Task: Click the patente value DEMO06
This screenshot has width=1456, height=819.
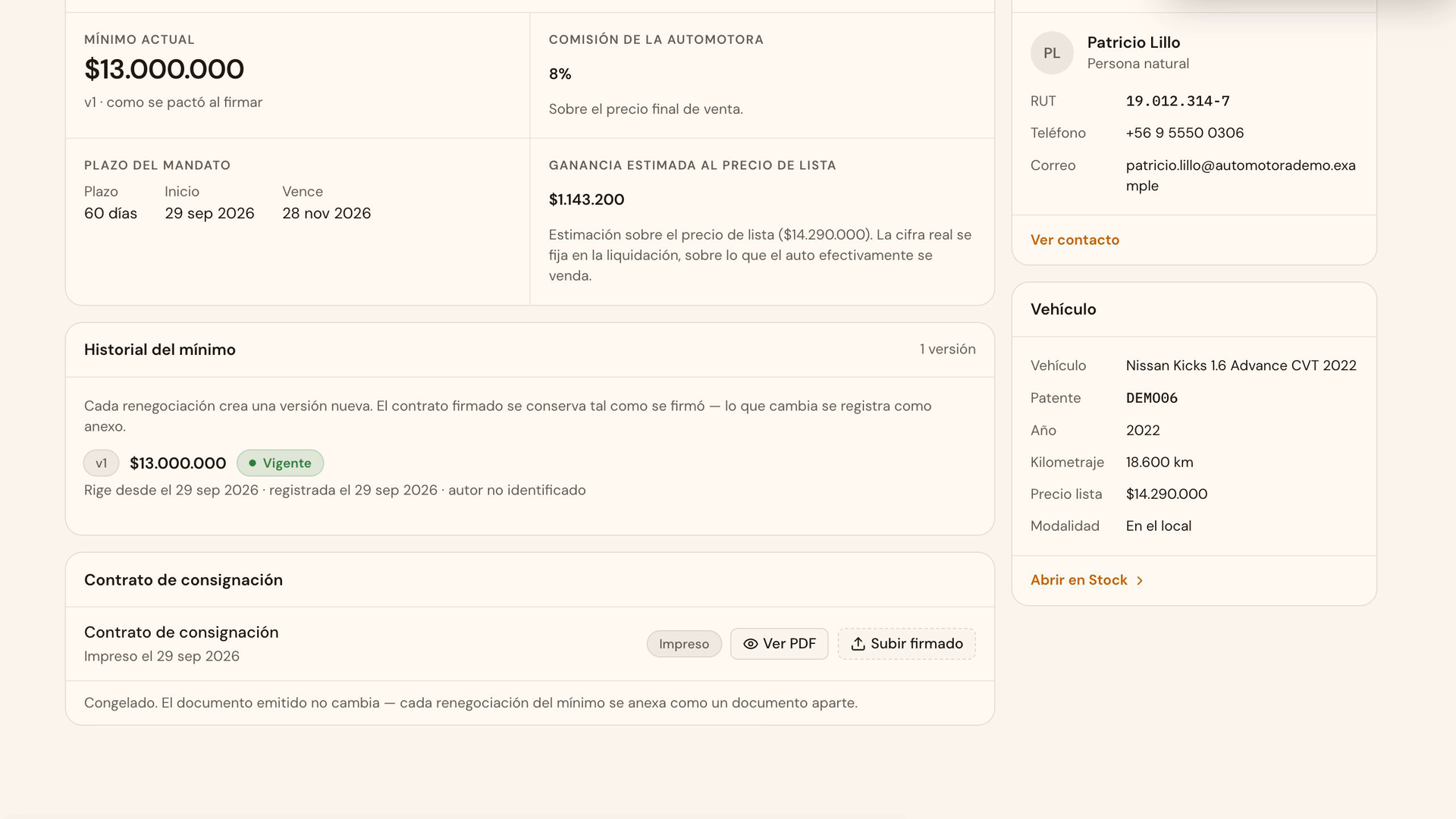Action: pyautogui.click(x=1151, y=398)
